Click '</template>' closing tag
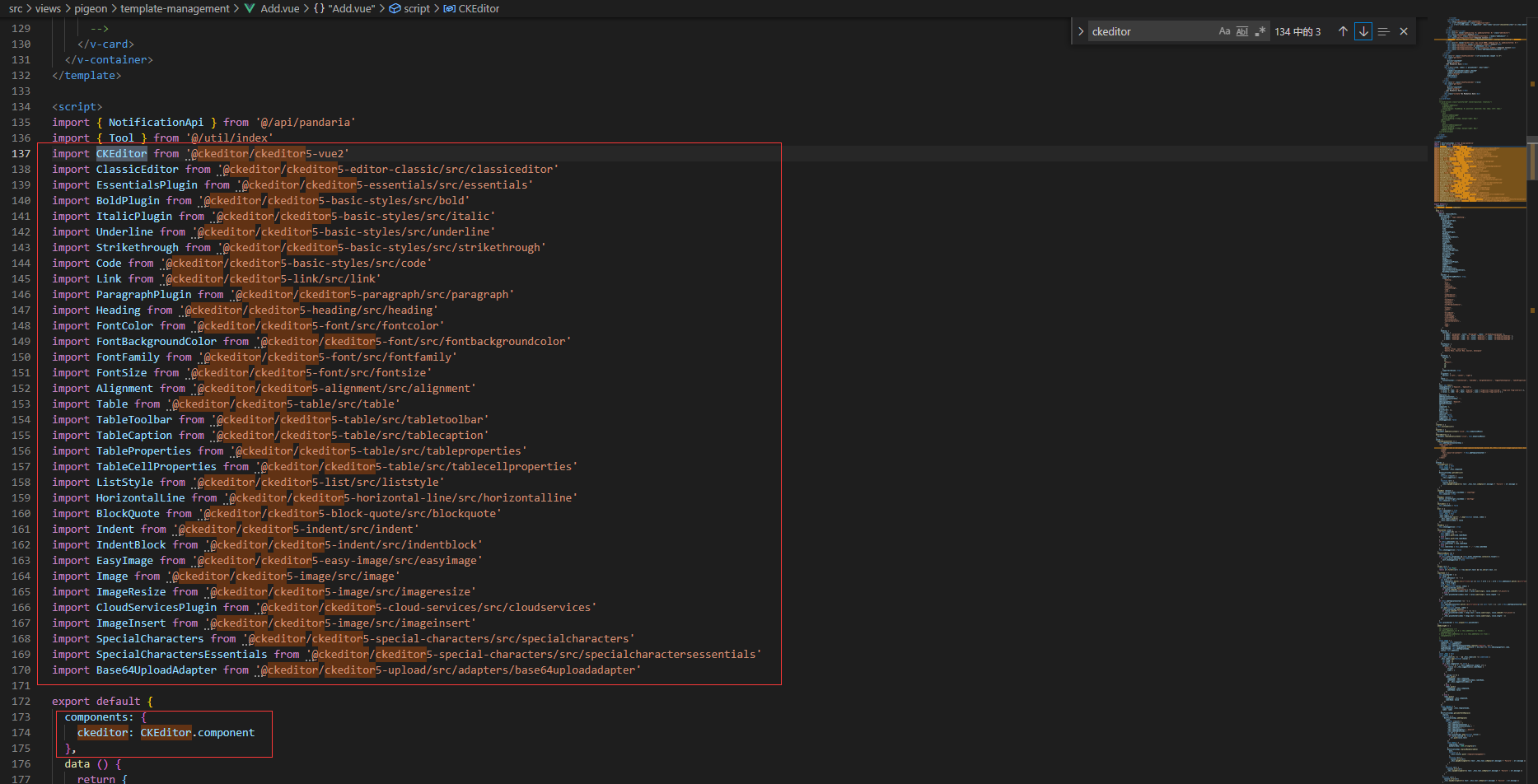This screenshot has width=1538, height=784. pyautogui.click(x=86, y=75)
